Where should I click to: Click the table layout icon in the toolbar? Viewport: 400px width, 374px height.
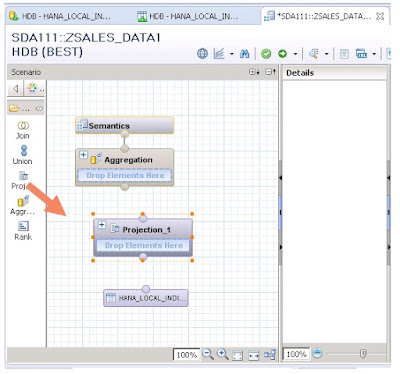click(361, 53)
